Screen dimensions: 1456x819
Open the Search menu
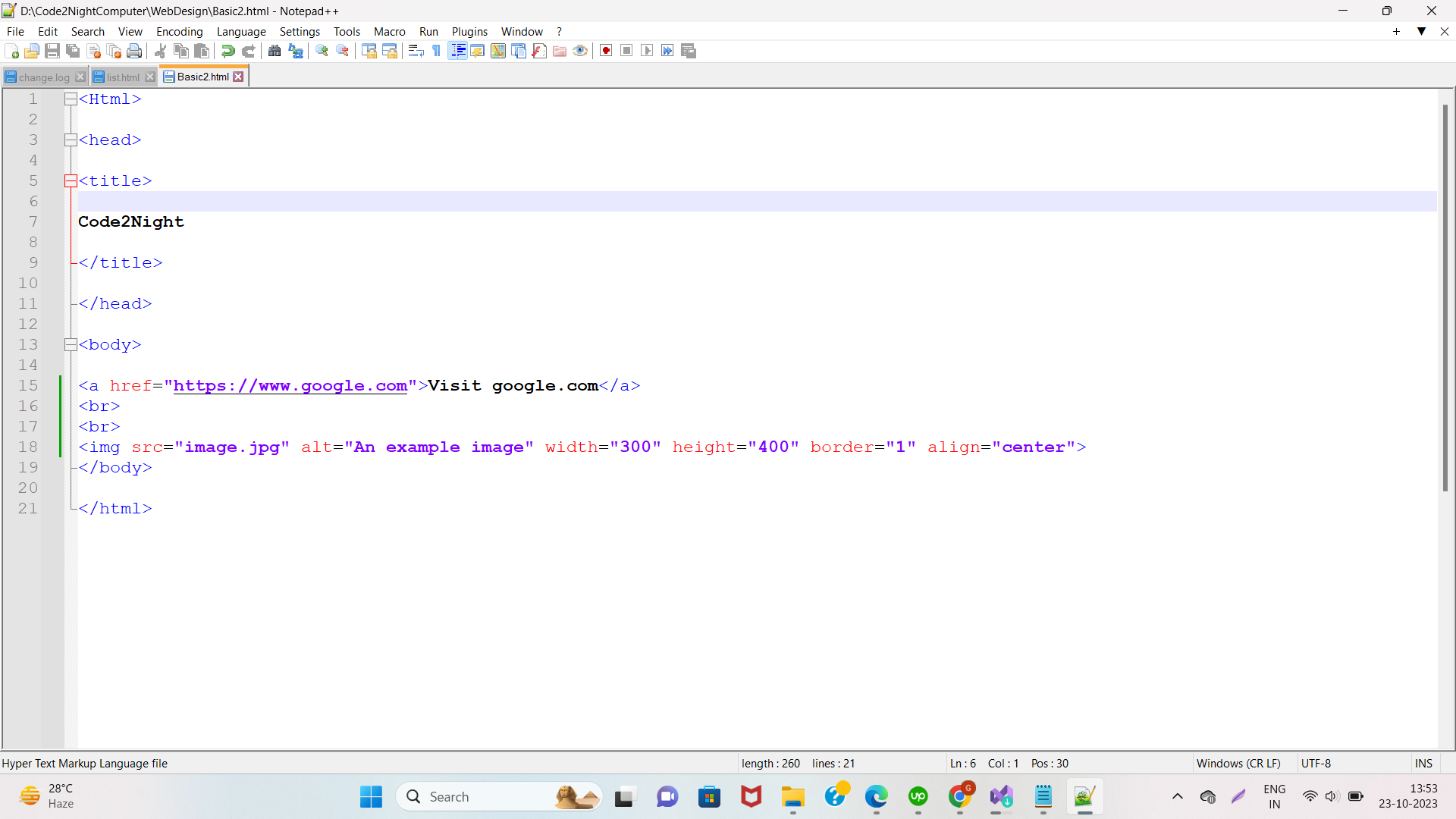(88, 31)
